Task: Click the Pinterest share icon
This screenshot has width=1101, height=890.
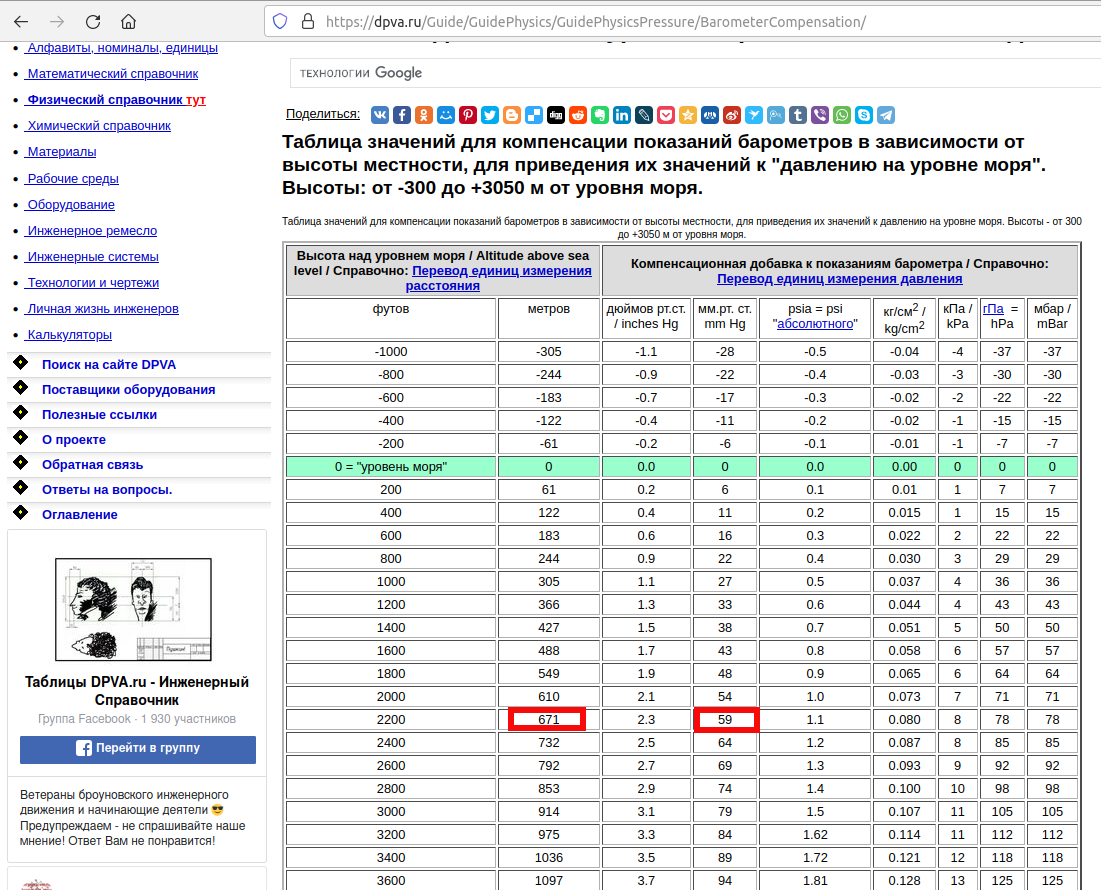Action: (x=468, y=115)
